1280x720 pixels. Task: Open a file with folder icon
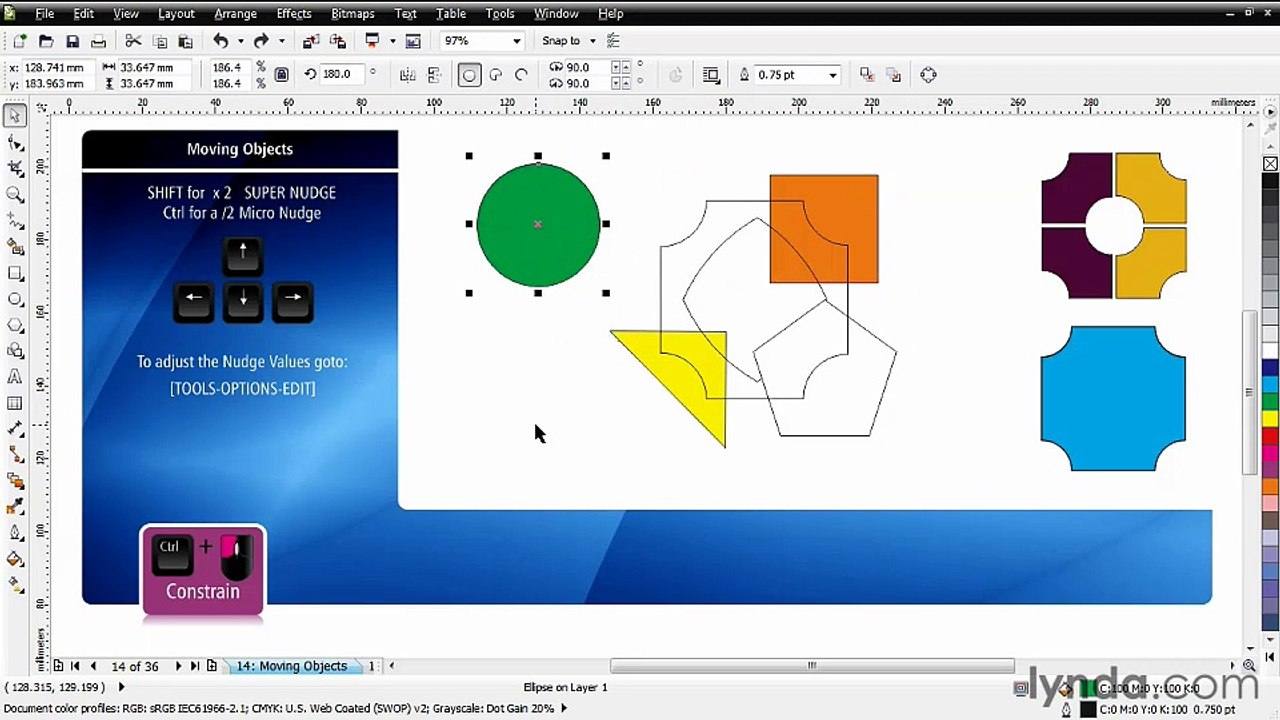pos(45,41)
